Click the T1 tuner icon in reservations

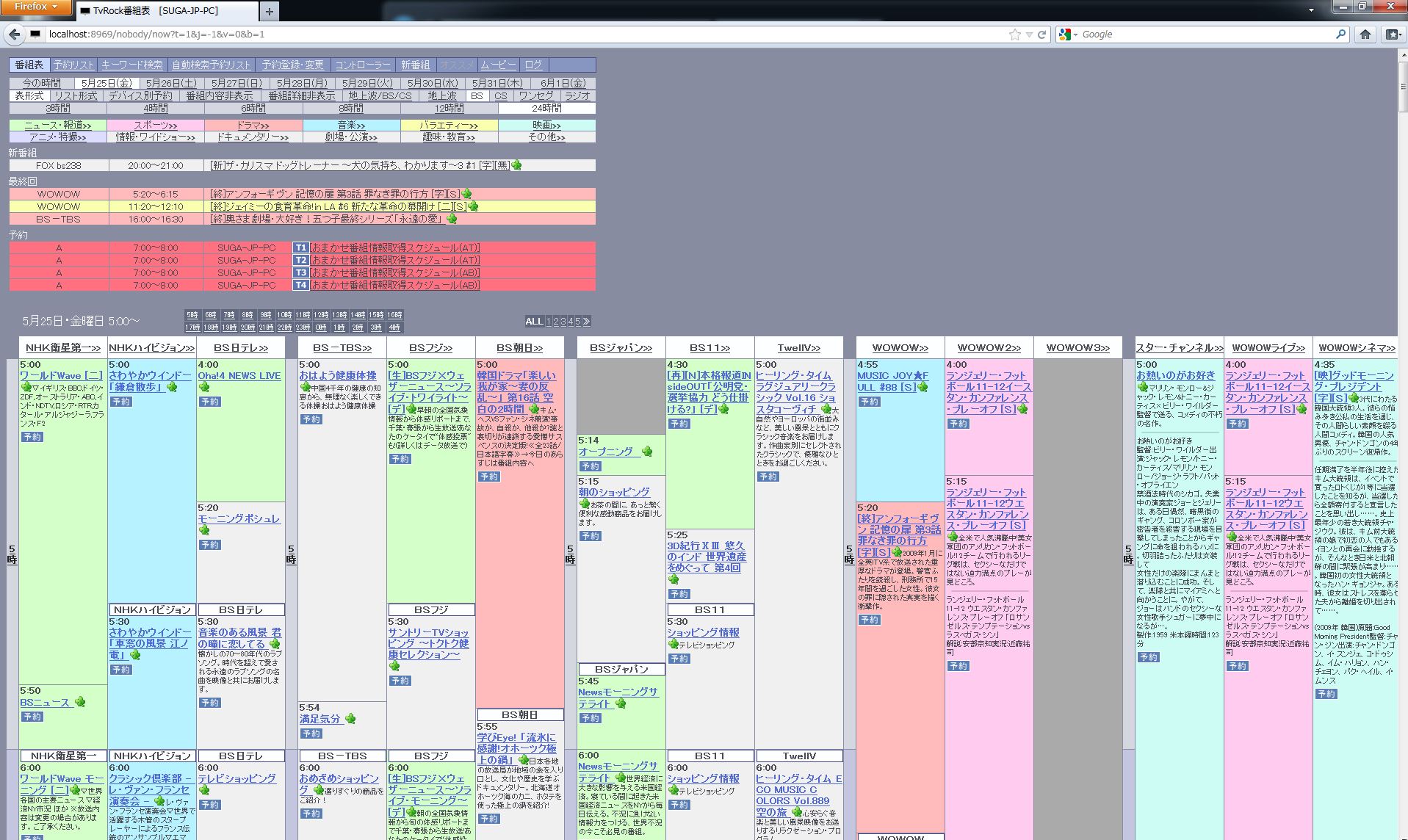[300, 247]
